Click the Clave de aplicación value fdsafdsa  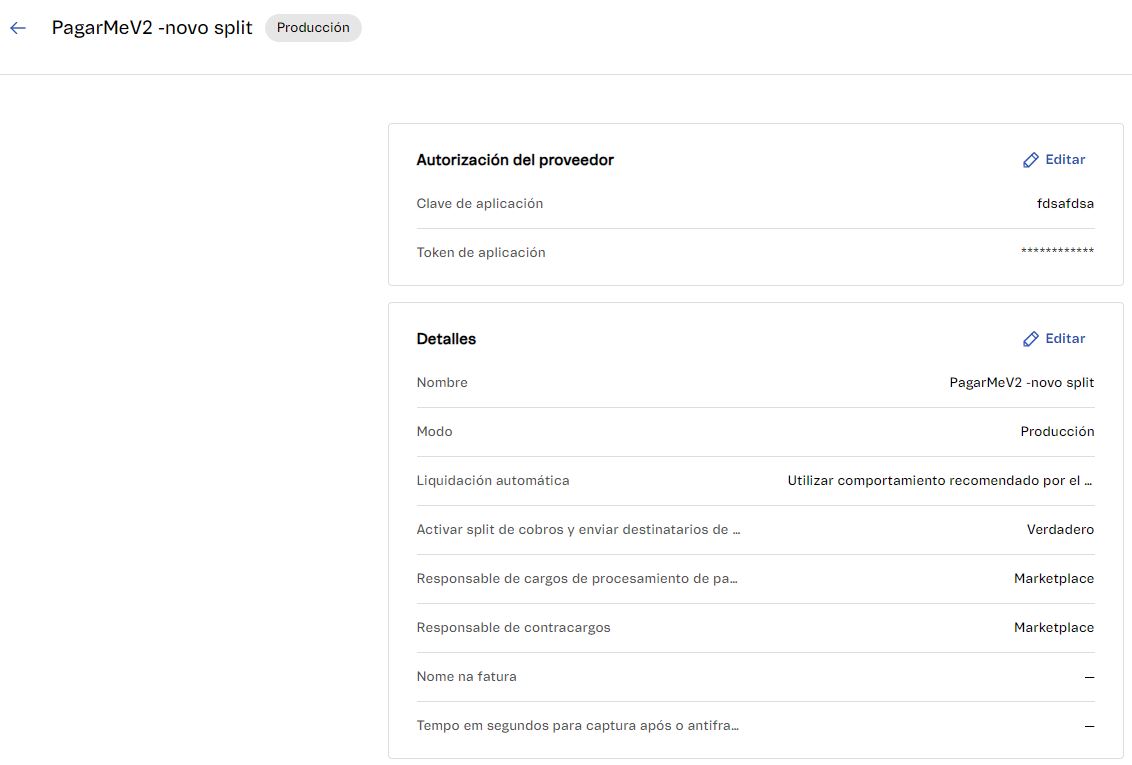pyautogui.click(x=1066, y=203)
